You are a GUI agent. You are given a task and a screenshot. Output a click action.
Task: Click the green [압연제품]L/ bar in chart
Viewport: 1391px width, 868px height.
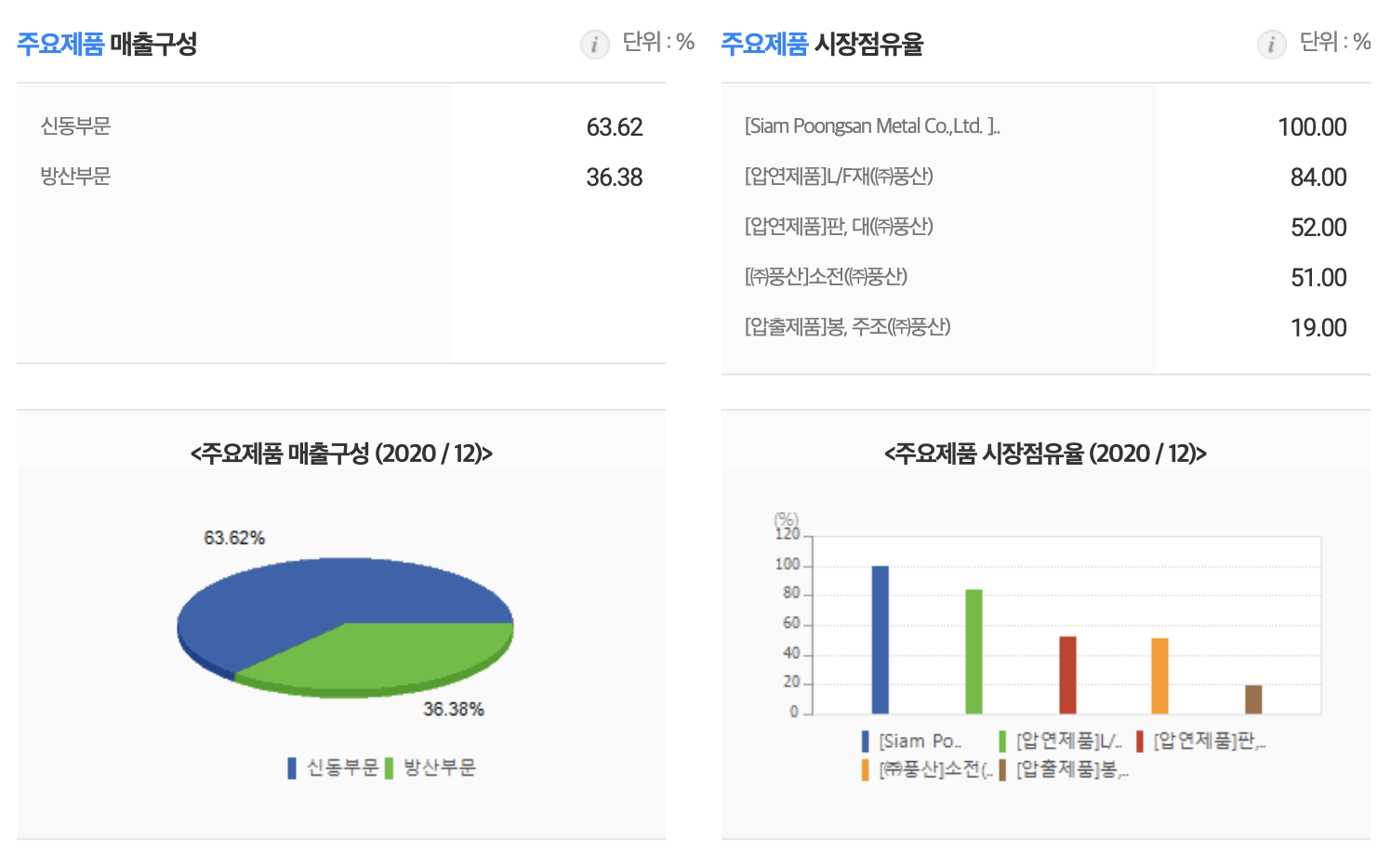click(x=974, y=651)
